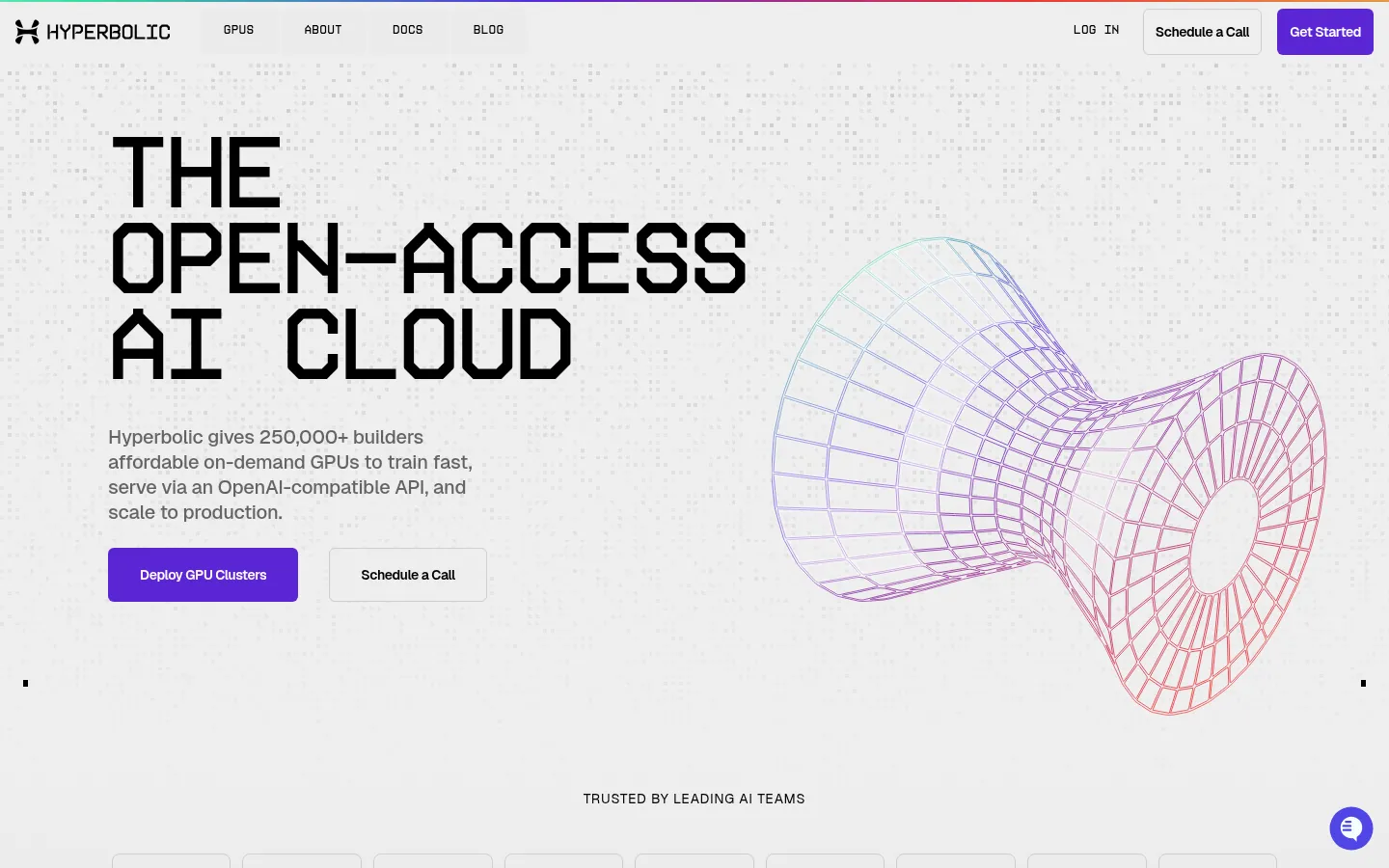Click the LOG IN link
1389x868 pixels.
[x=1096, y=30]
